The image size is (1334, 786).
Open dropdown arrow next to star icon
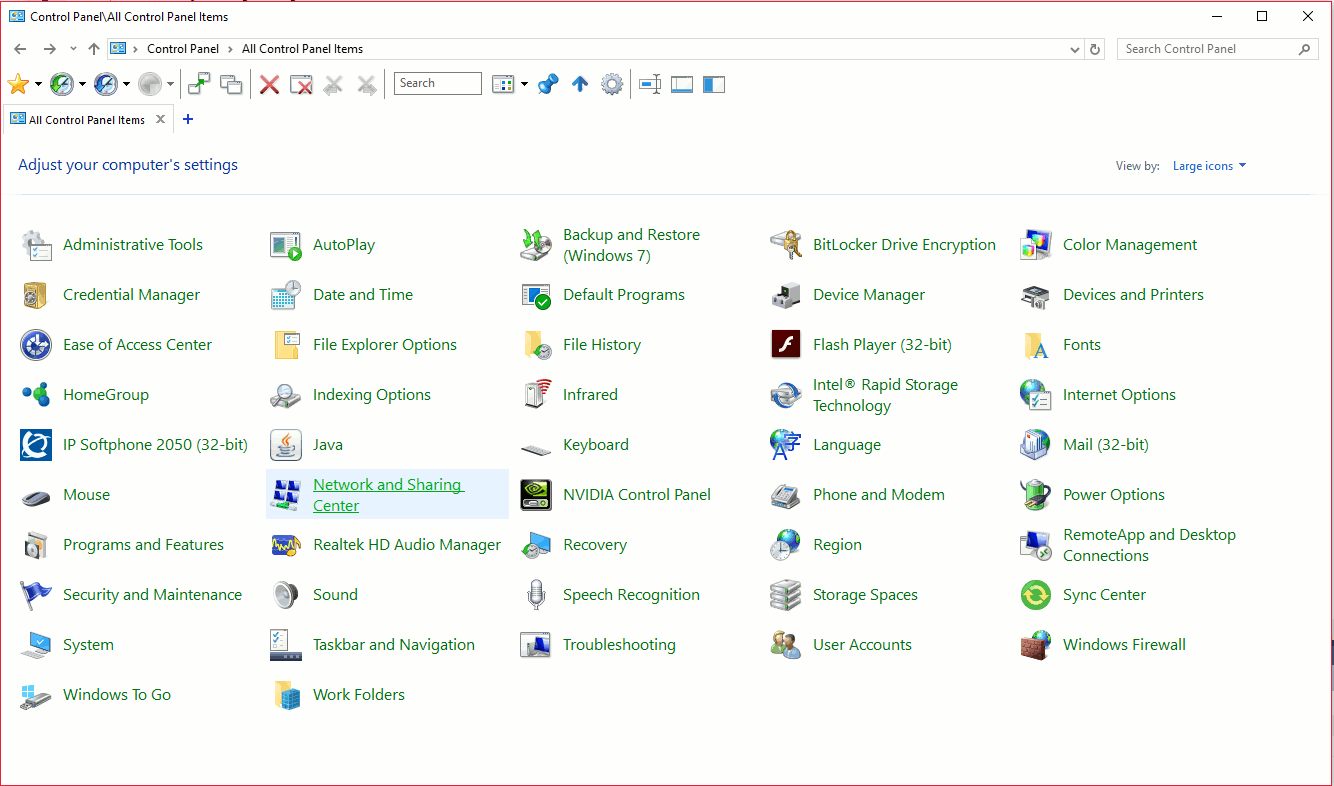click(x=38, y=85)
